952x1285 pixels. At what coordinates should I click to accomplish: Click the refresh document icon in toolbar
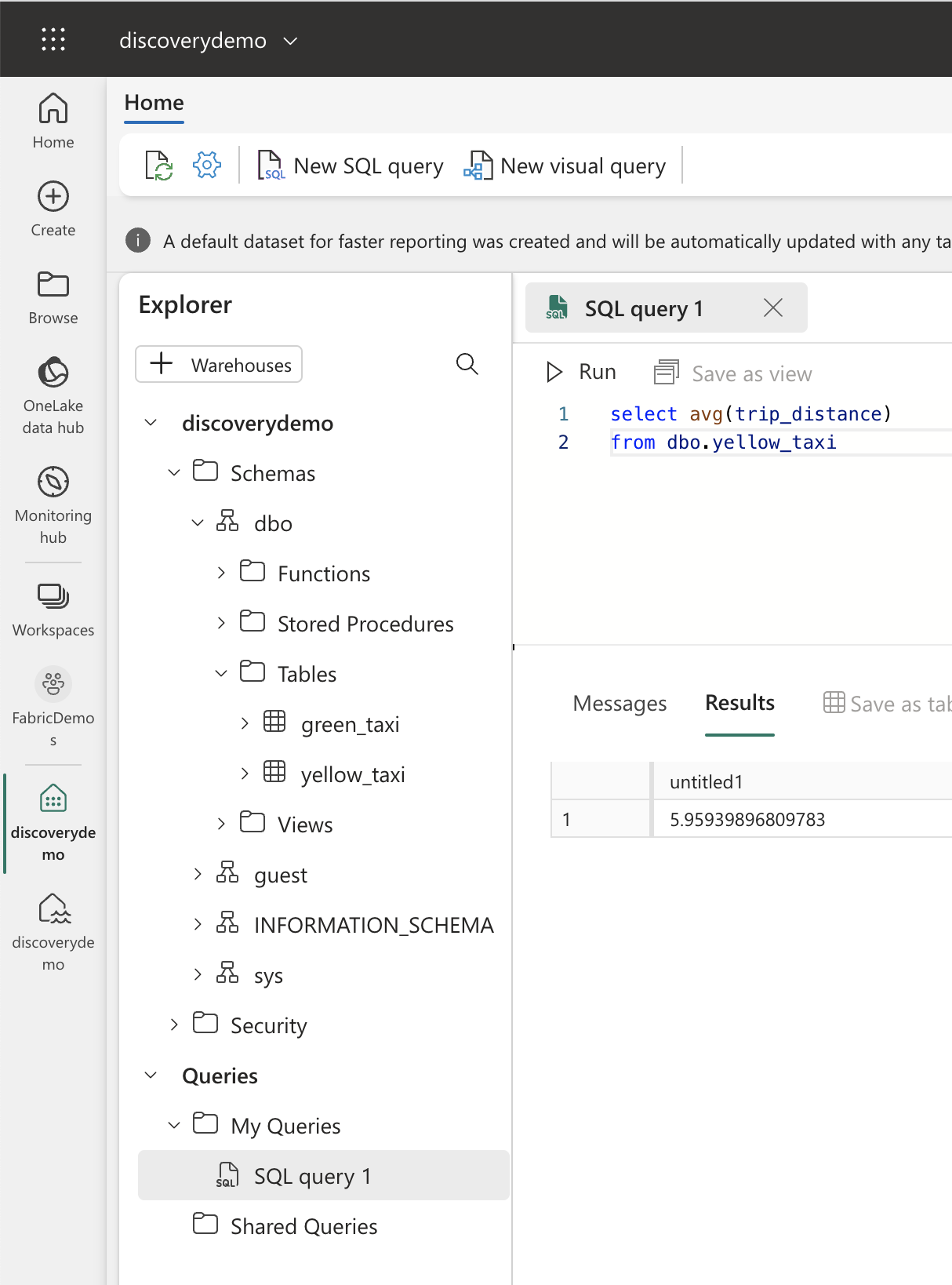[x=159, y=166]
